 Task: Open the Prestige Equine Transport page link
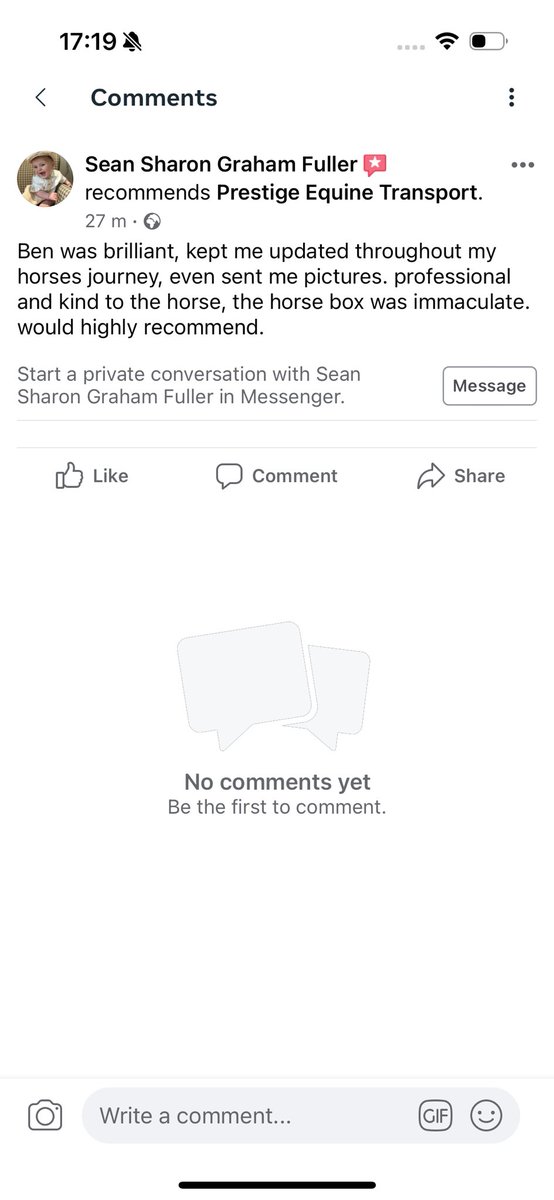pos(347,193)
